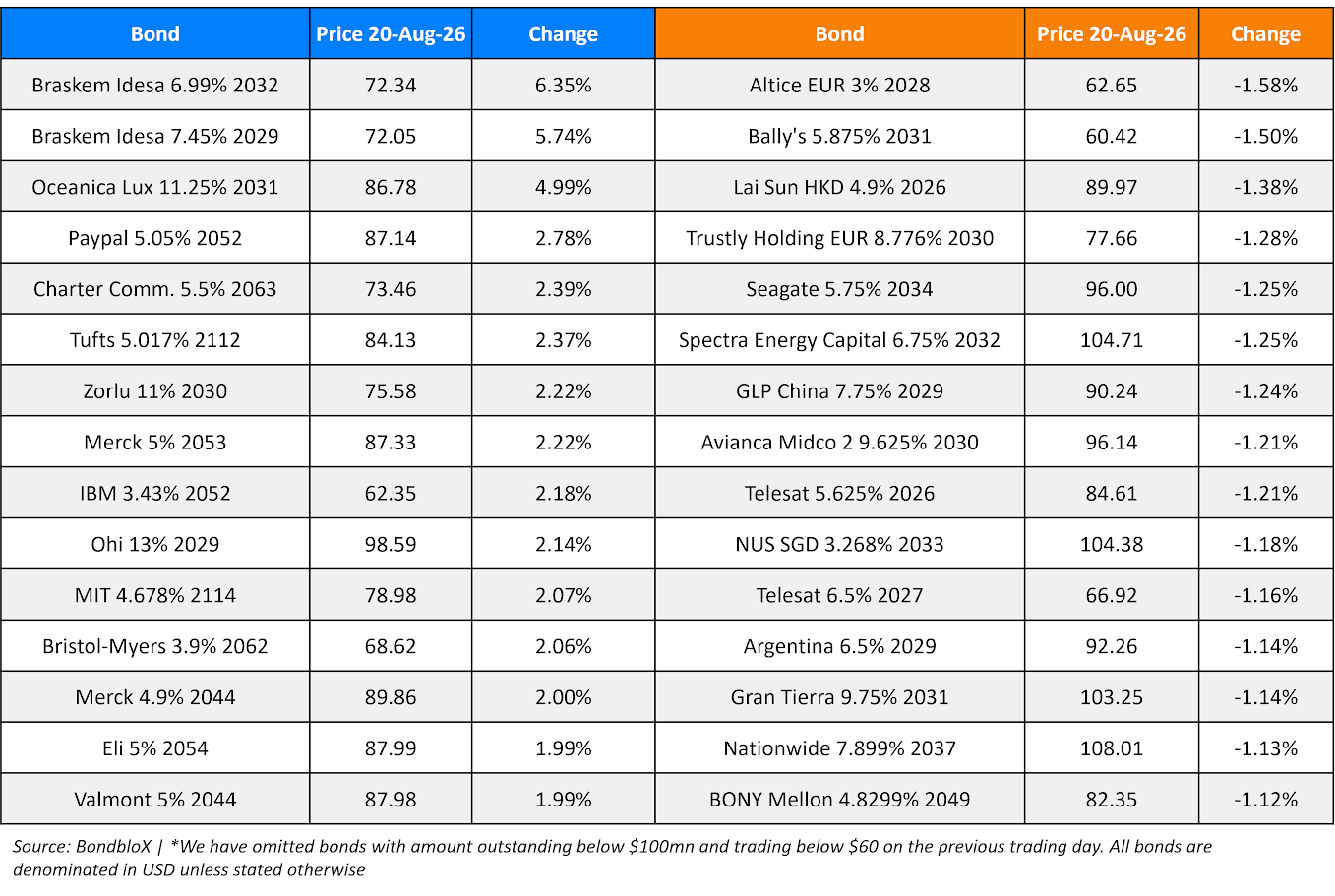
Task: Click the blue Bond column header
Action: [x=155, y=33]
